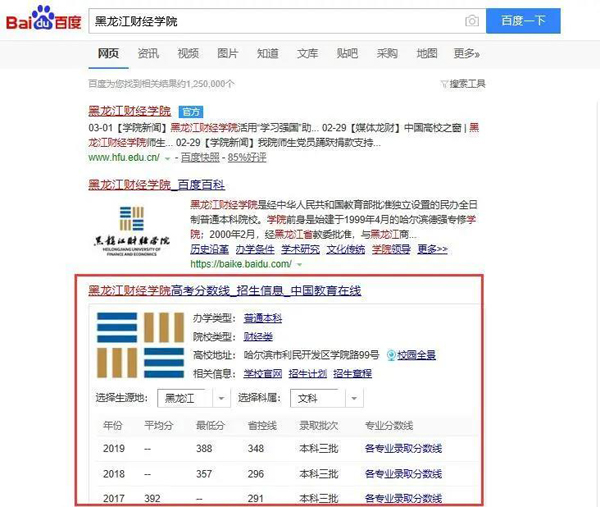Expand dropdown arrow next to www.hfu.edu.cn

[167, 158]
